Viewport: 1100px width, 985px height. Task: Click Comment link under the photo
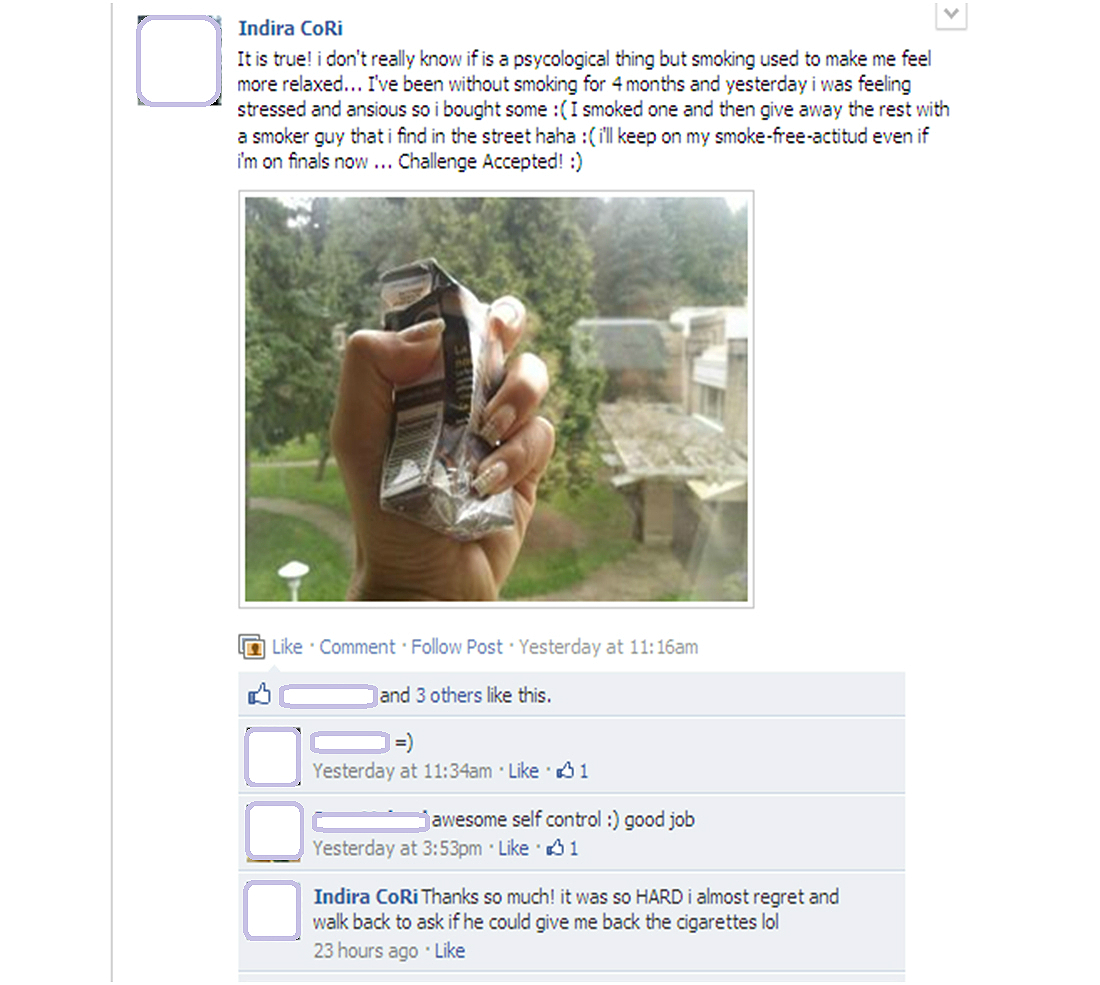tap(357, 647)
